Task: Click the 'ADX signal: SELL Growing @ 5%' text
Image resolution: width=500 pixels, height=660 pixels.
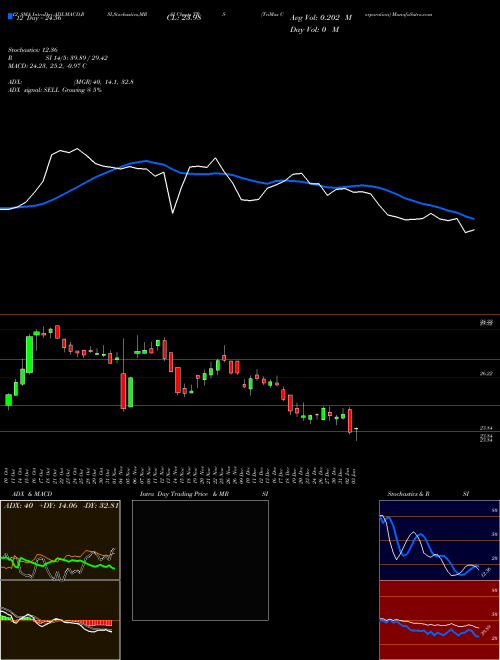Action: pyautogui.click(x=55, y=90)
